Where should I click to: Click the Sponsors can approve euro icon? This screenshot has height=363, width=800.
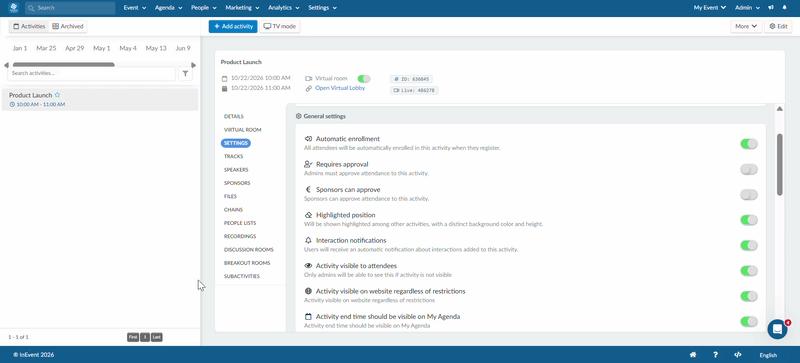(x=308, y=190)
